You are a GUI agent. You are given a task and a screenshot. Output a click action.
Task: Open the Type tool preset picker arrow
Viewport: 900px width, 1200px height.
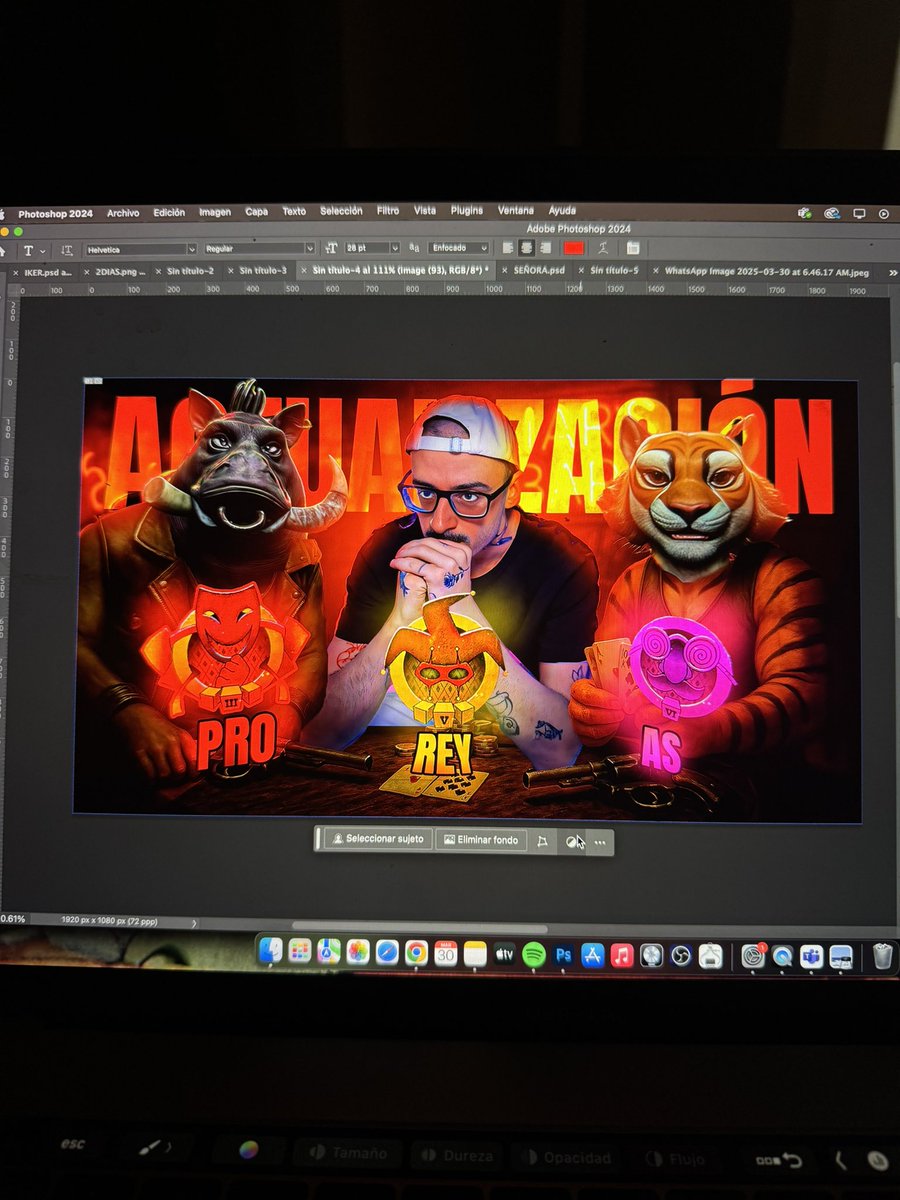42,250
